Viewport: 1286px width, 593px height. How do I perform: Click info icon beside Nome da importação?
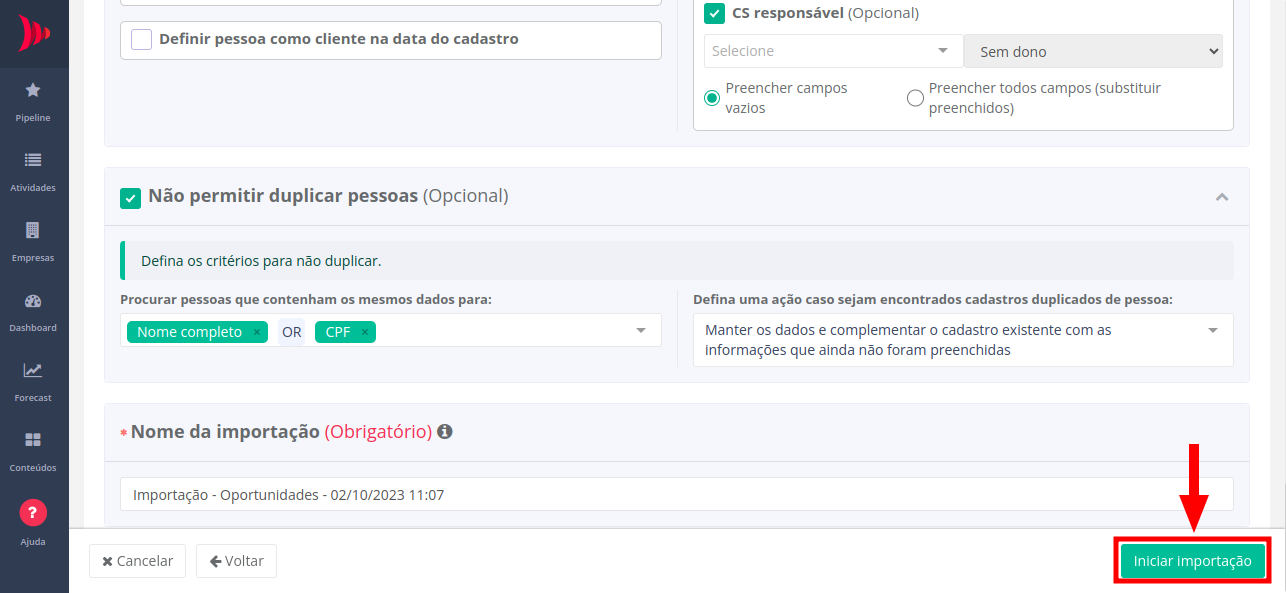click(445, 432)
